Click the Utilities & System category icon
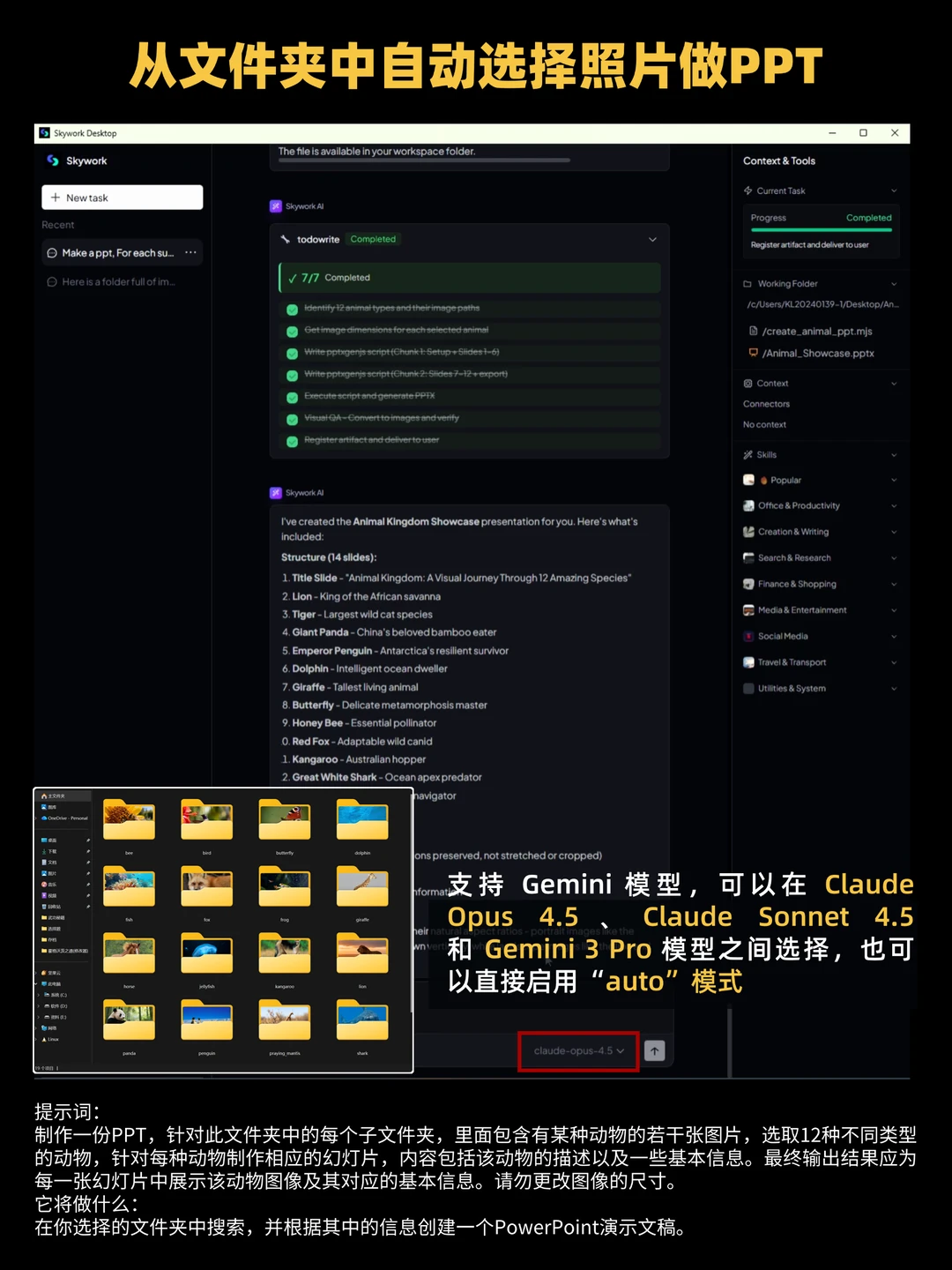Image resolution: width=952 pixels, height=1270 pixels. [748, 689]
